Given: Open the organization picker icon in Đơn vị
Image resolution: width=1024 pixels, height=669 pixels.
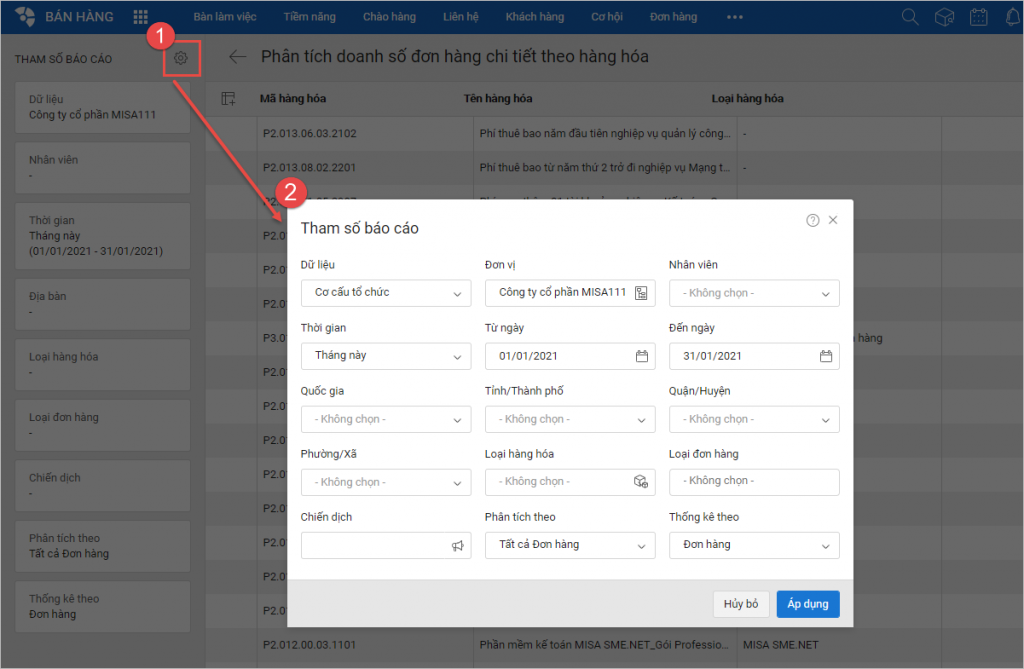Looking at the screenshot, I should tap(641, 293).
